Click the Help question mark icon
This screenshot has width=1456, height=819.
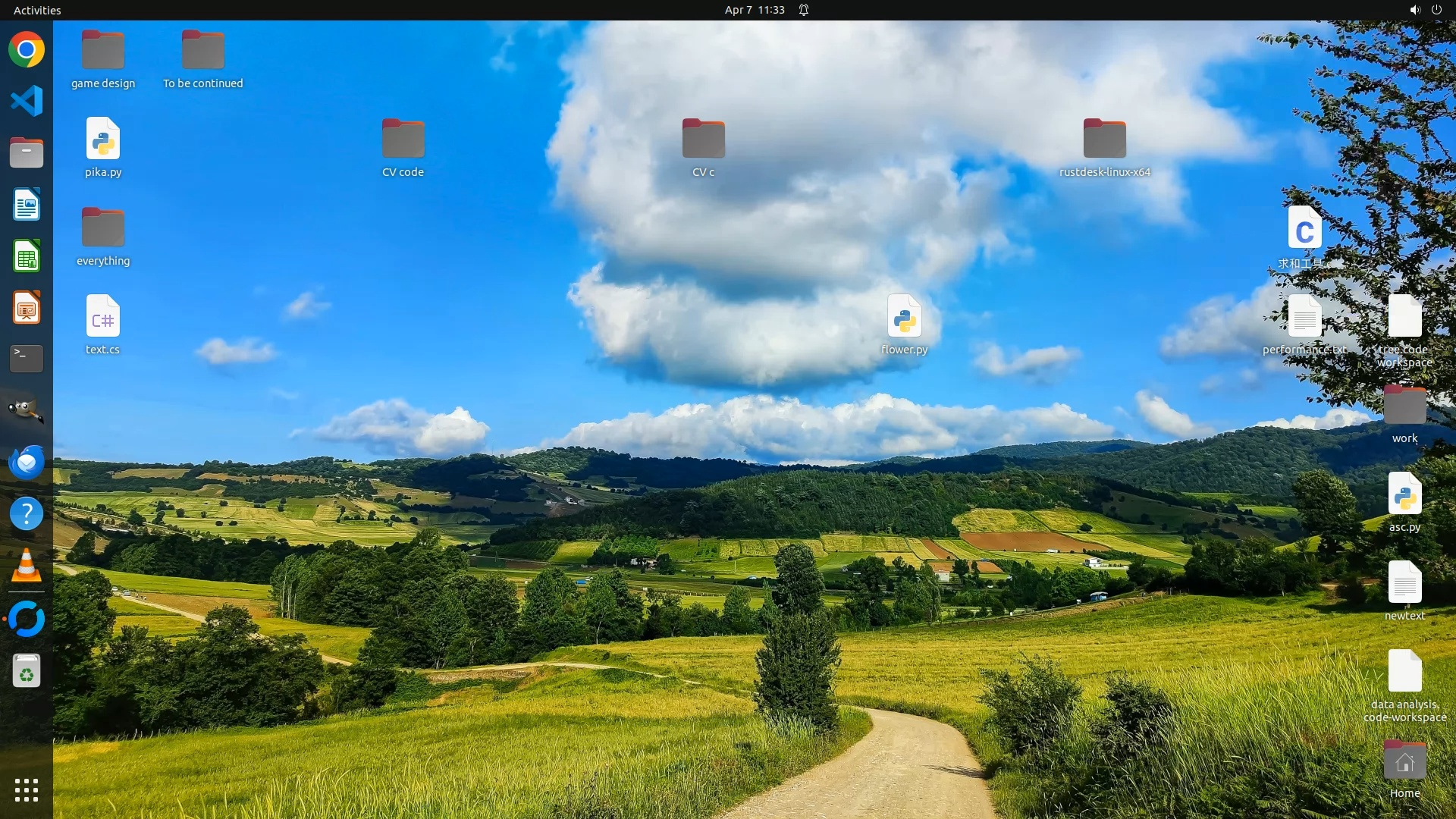[x=27, y=514]
